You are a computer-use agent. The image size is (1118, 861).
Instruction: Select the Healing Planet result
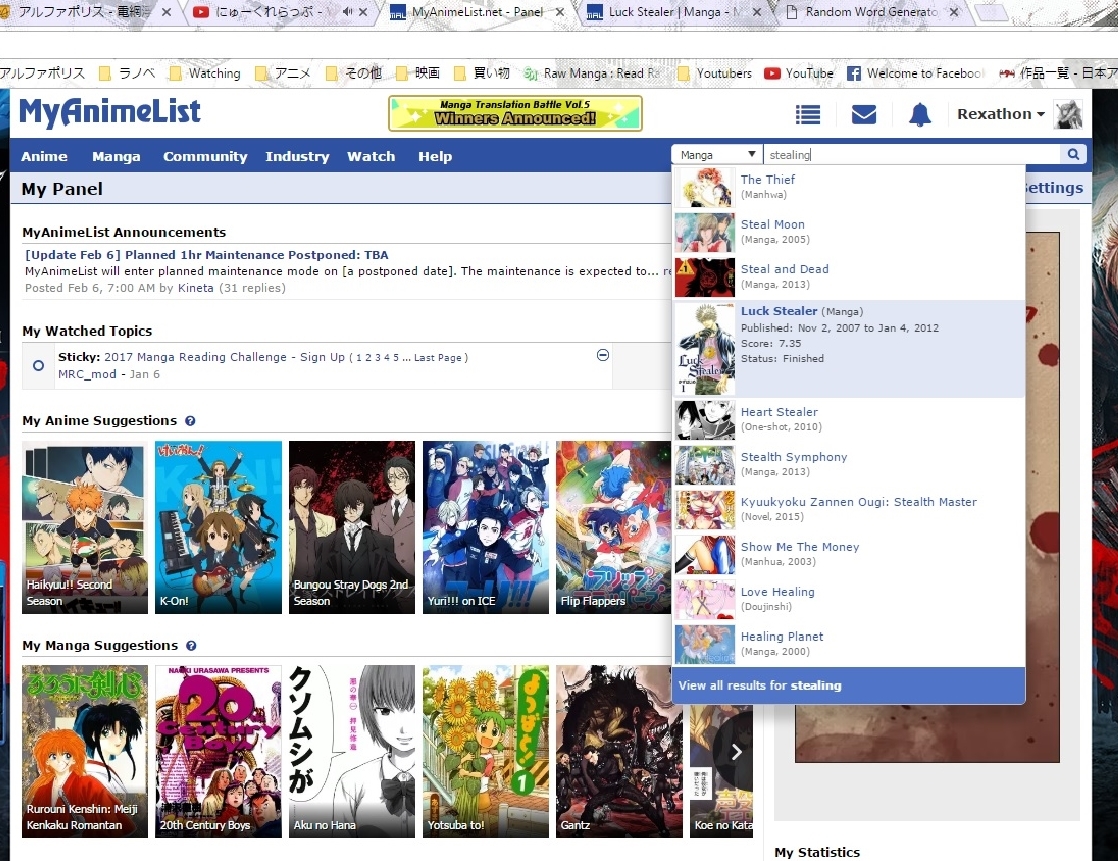(x=848, y=644)
